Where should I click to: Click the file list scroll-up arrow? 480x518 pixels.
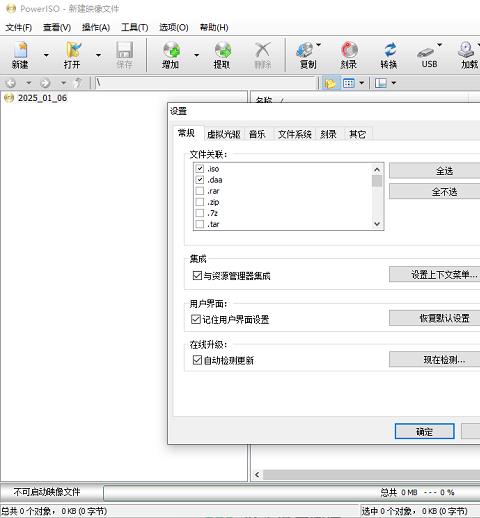tap(377, 169)
